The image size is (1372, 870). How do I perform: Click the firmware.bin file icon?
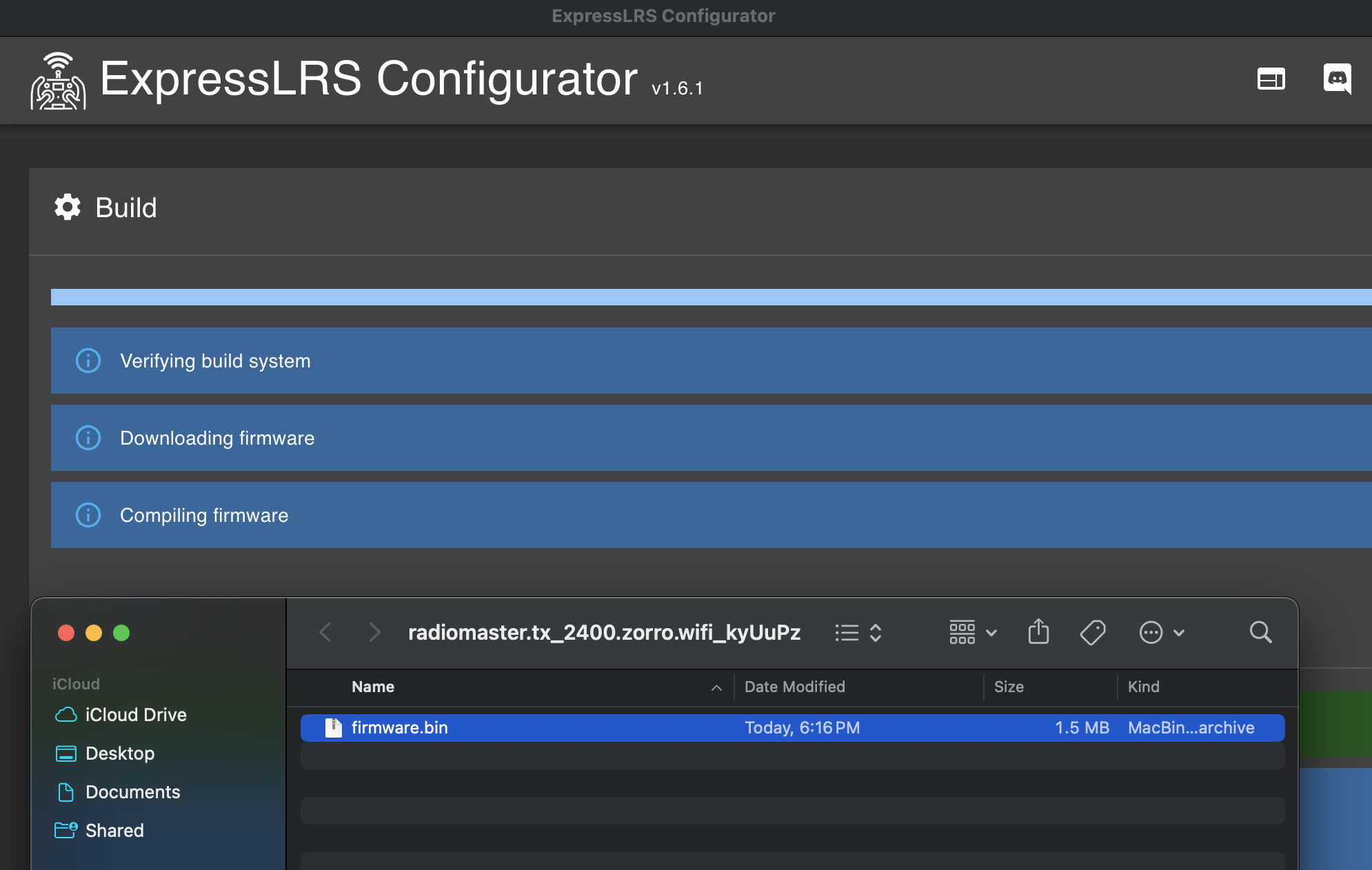[x=334, y=728]
